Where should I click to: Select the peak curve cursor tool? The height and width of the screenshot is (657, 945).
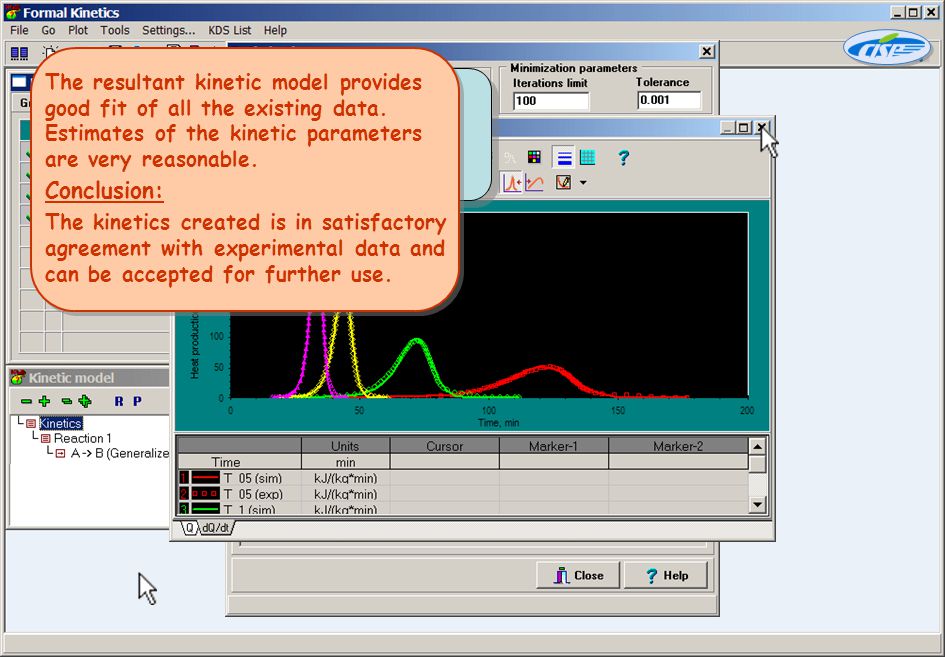pyautogui.click(x=512, y=183)
